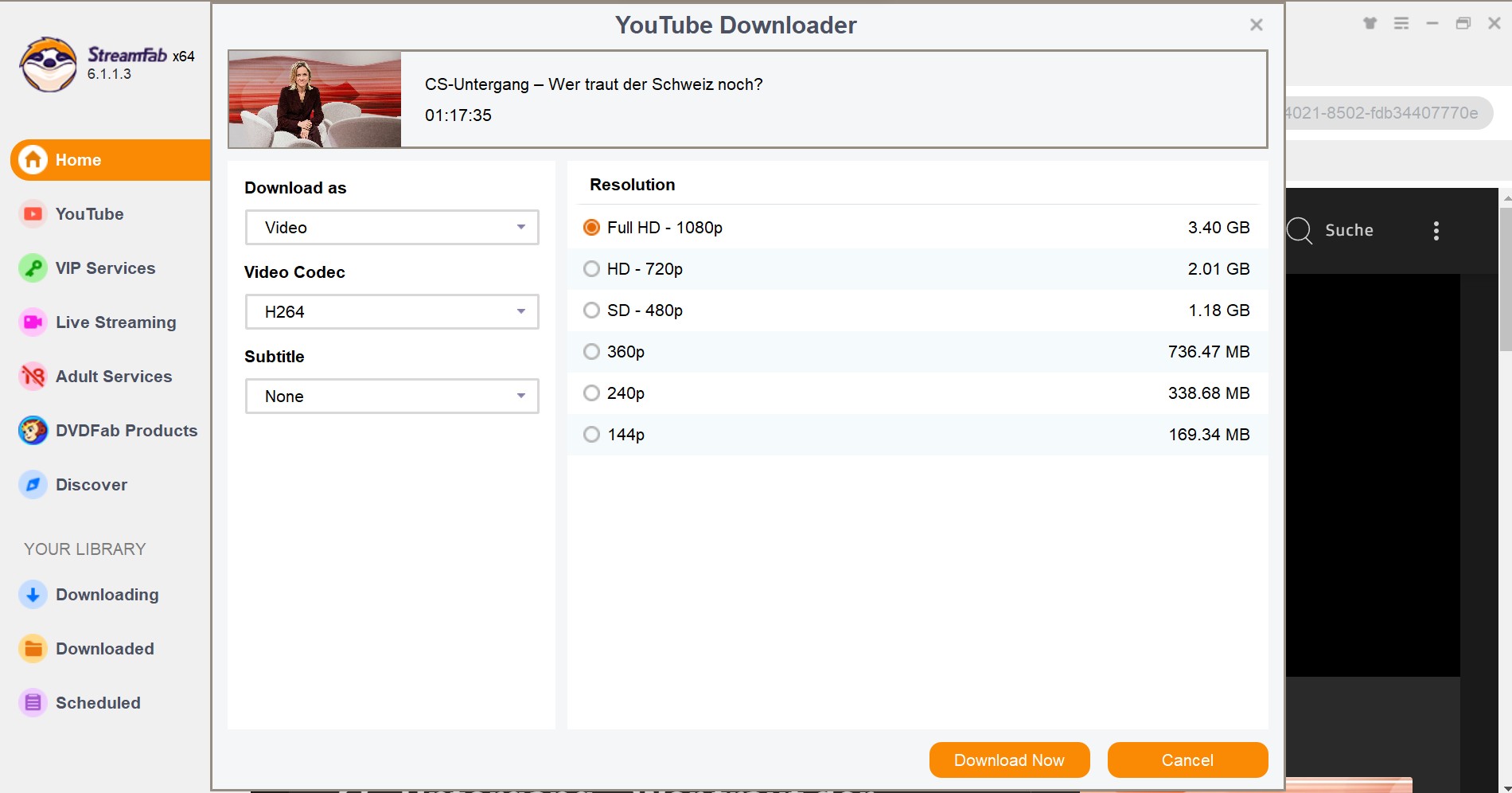
Task: Click the 01:17:35 duration text
Action: (x=458, y=115)
